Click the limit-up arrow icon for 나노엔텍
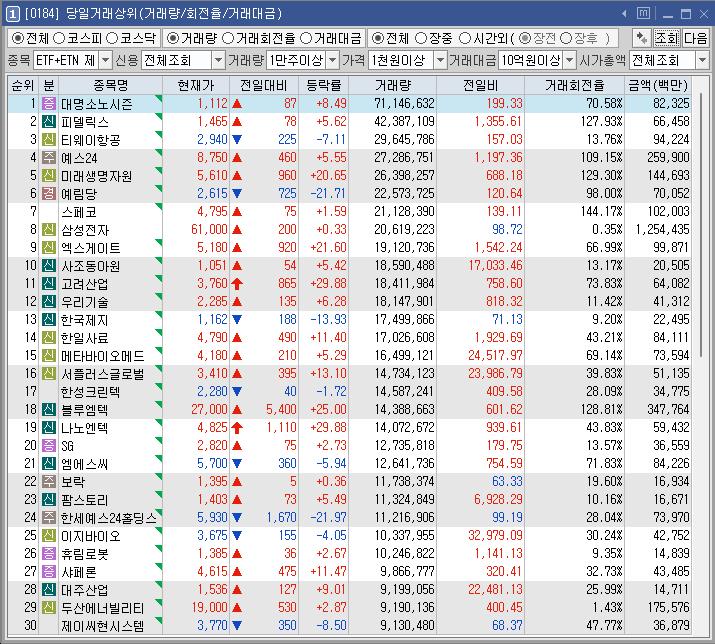This screenshot has height=644, width=715. coord(237,428)
